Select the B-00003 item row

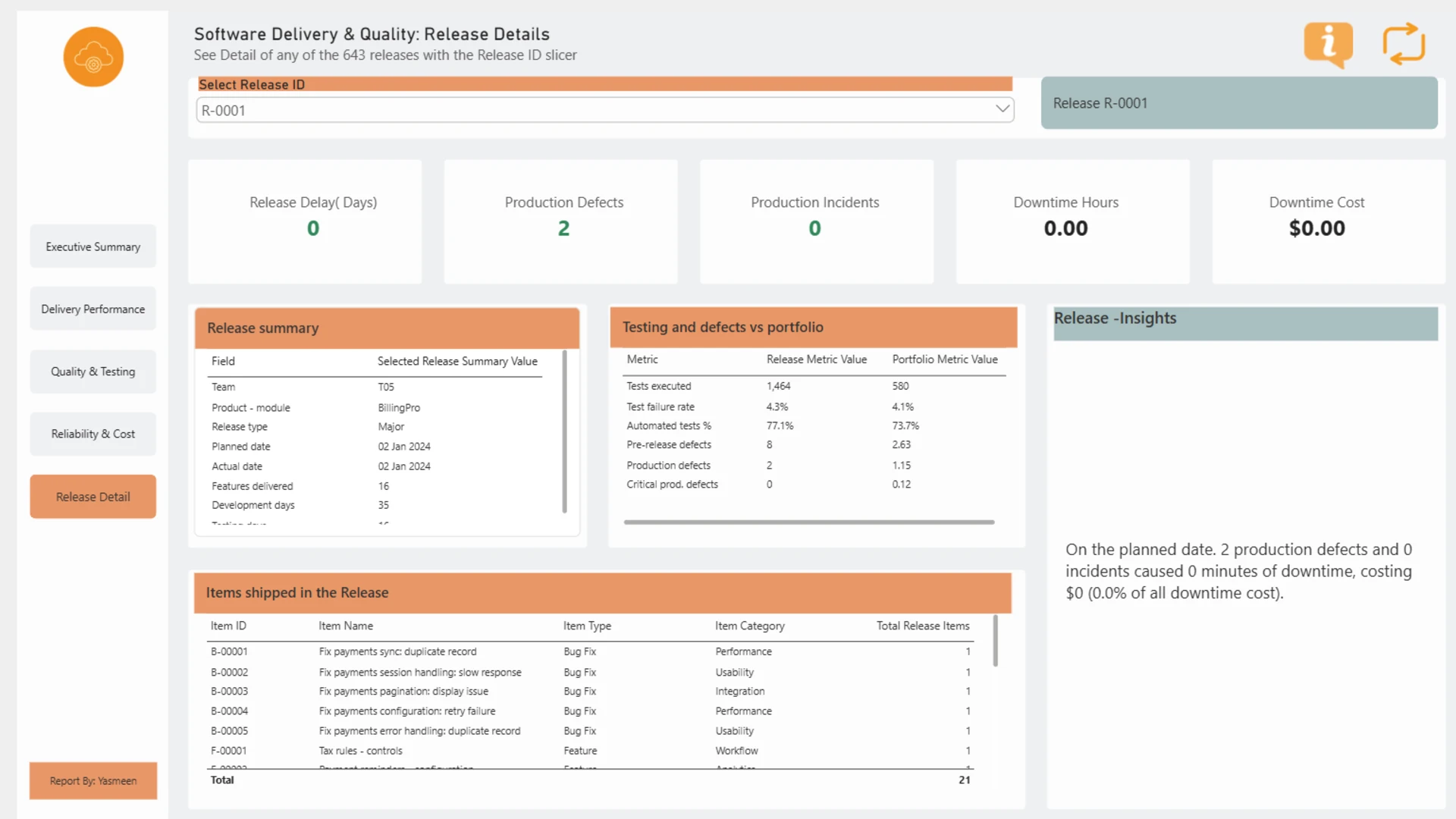[x=591, y=691]
